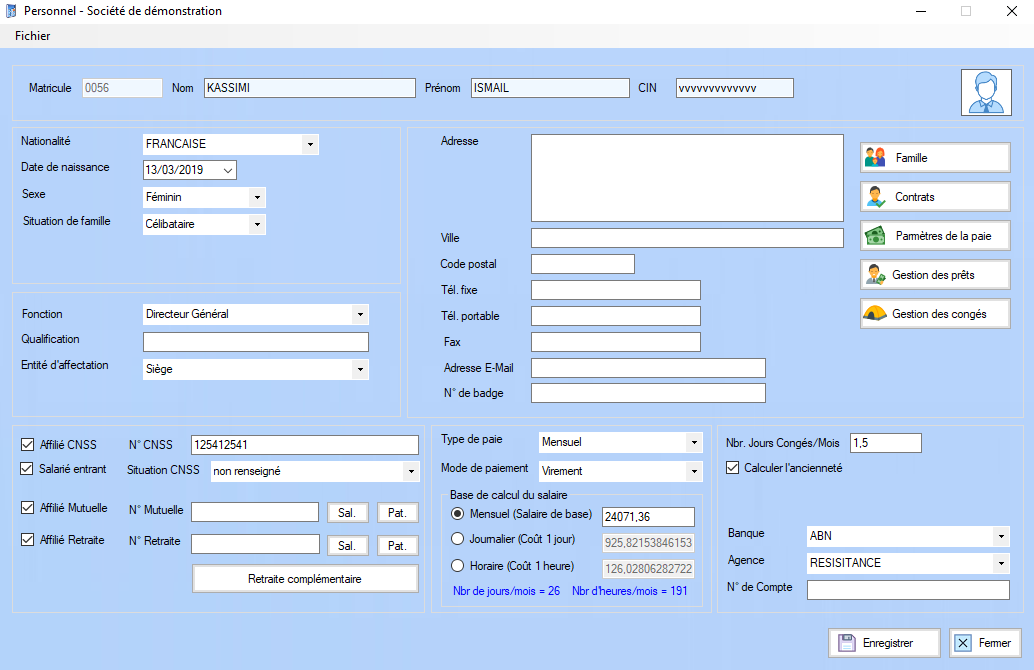Open the Date de naissance date picker

click(x=227, y=171)
